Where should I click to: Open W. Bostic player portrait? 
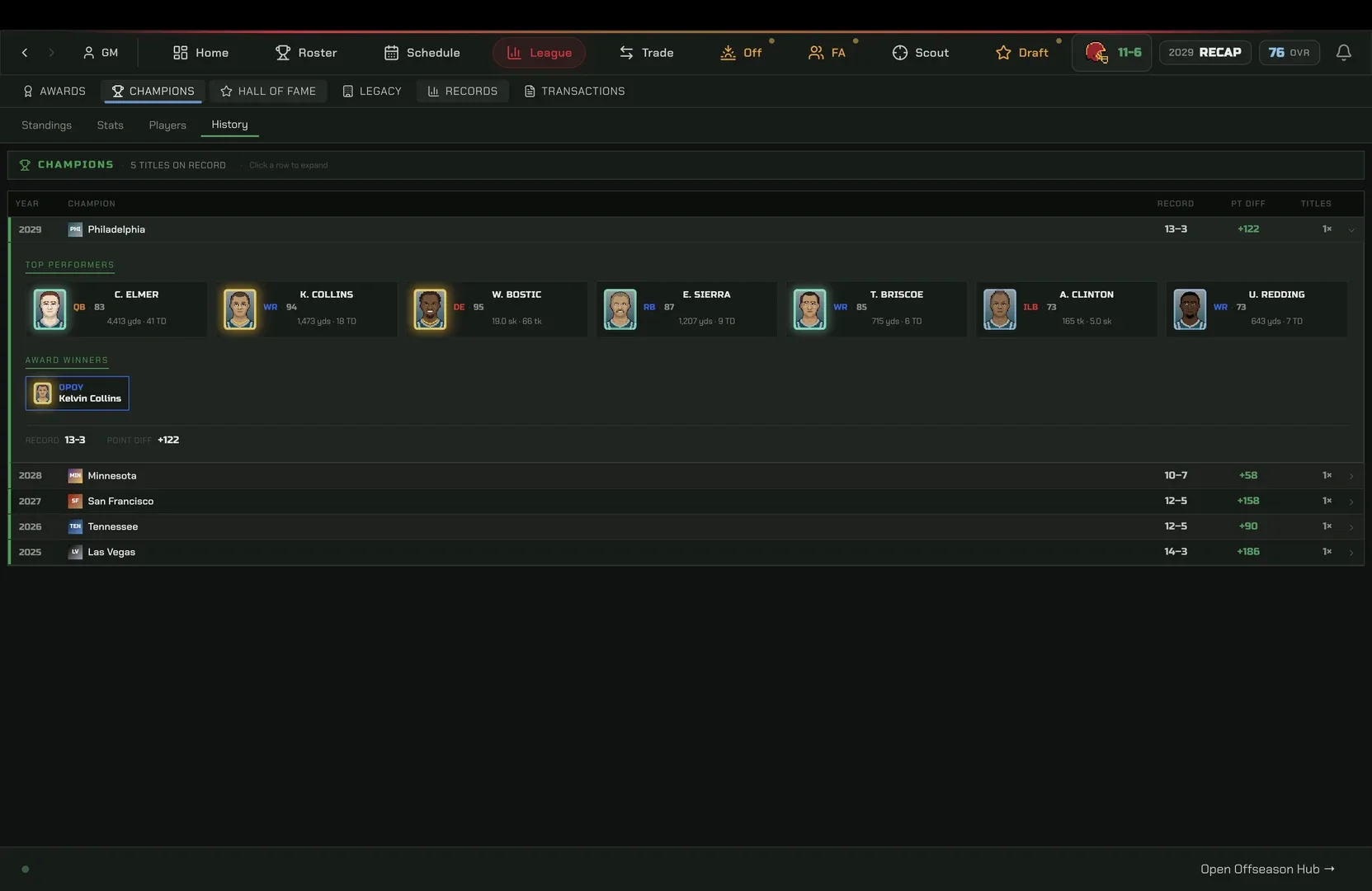click(430, 309)
